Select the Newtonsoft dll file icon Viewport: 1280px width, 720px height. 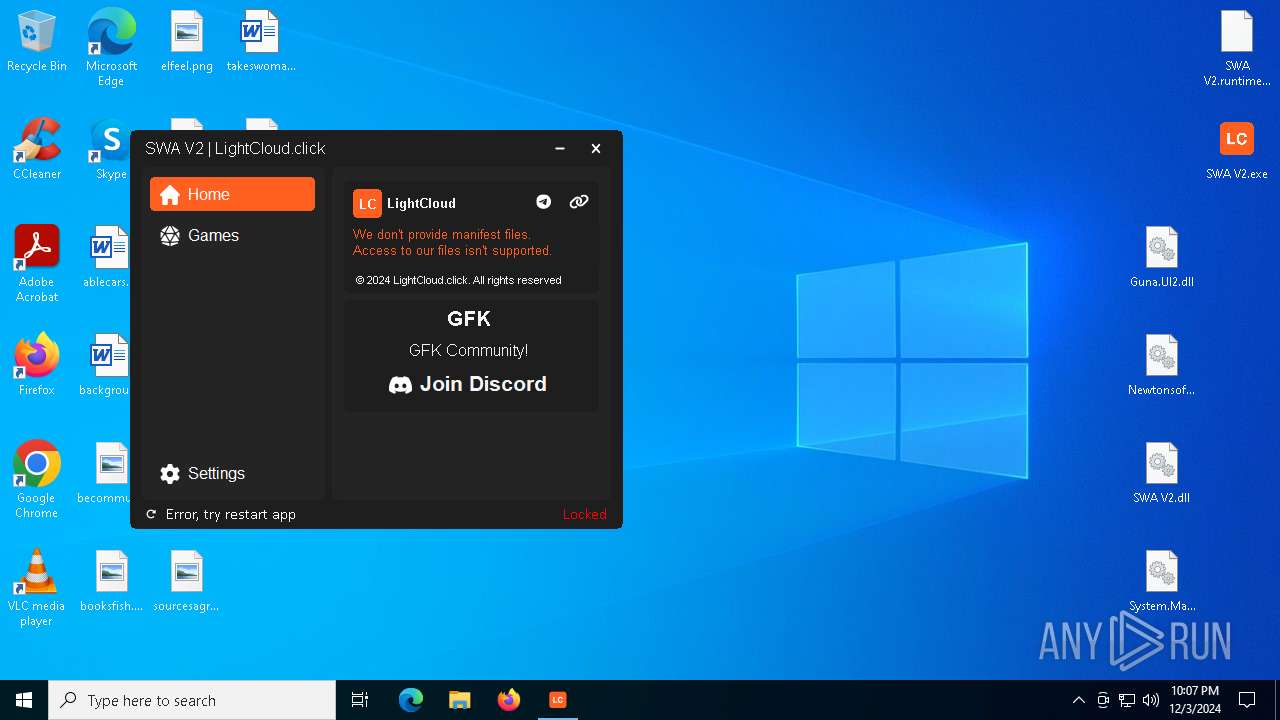(1162, 365)
